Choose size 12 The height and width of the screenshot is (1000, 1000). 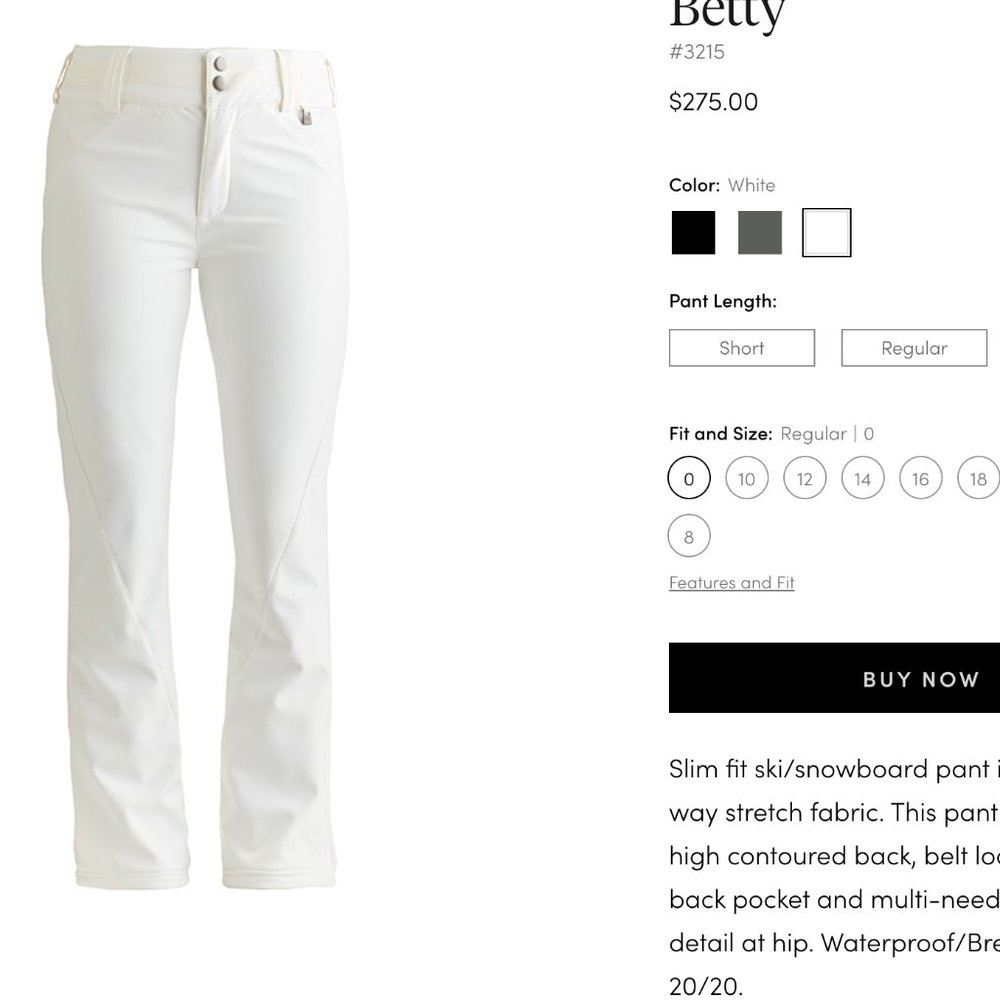click(x=805, y=478)
